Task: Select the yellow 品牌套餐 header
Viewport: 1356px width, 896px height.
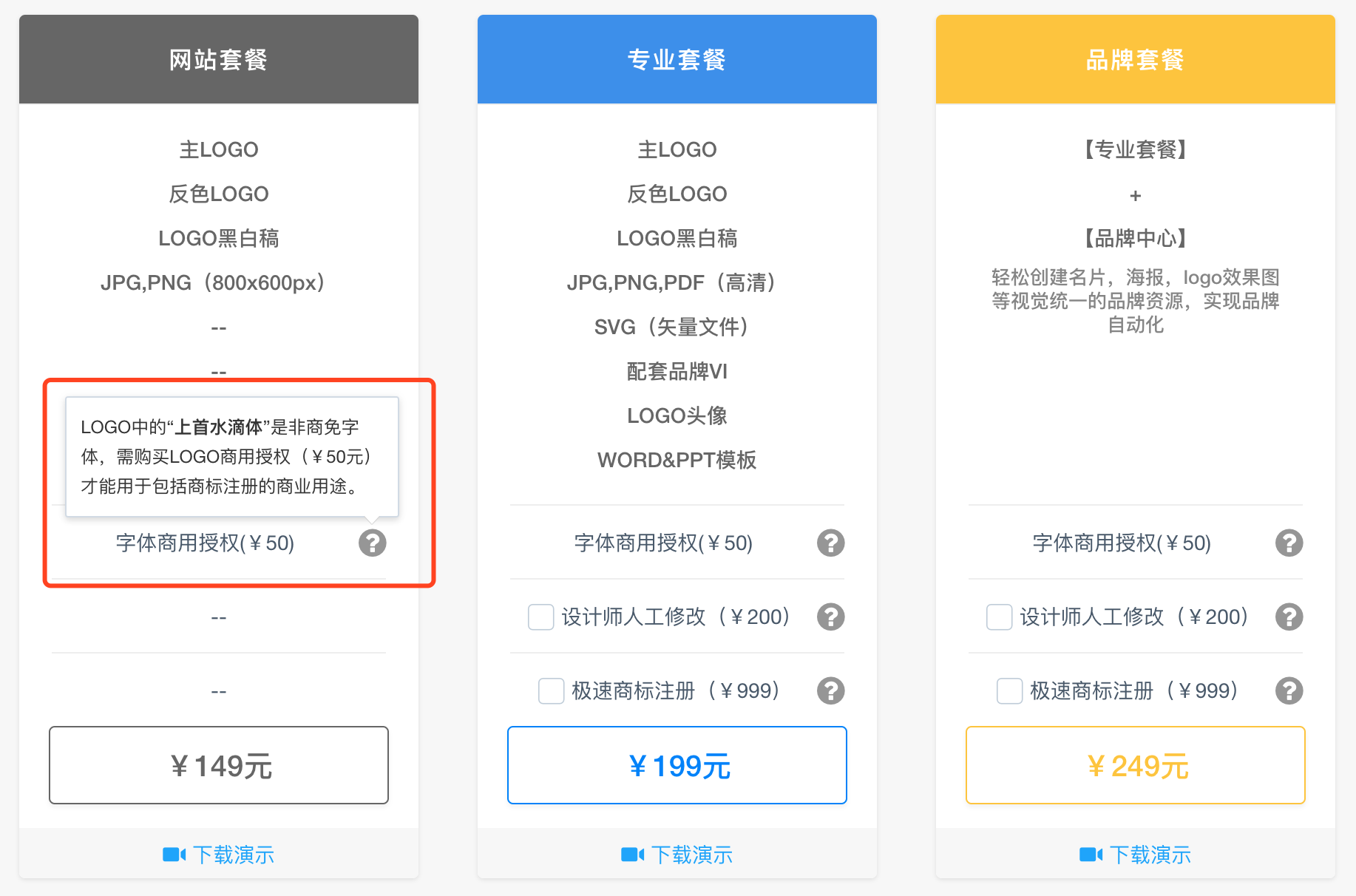Action: click(1136, 59)
